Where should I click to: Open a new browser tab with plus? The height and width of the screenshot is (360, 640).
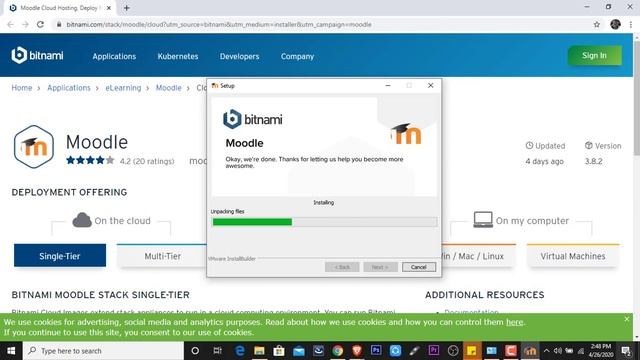(x=127, y=8)
